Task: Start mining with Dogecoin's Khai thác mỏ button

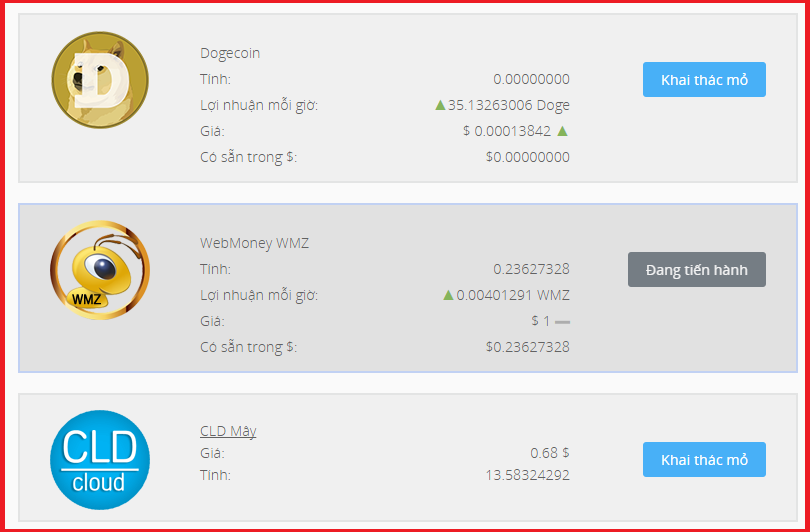Action: coord(704,80)
